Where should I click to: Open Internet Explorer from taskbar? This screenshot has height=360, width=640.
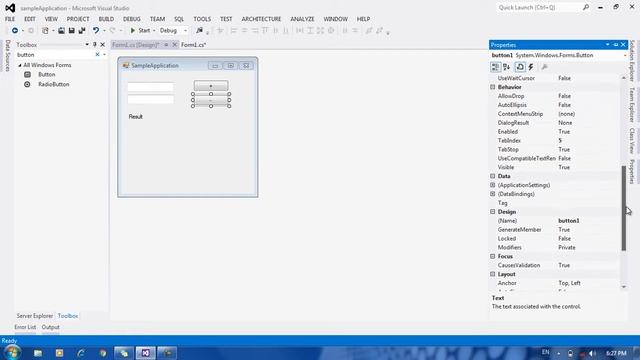(81, 353)
